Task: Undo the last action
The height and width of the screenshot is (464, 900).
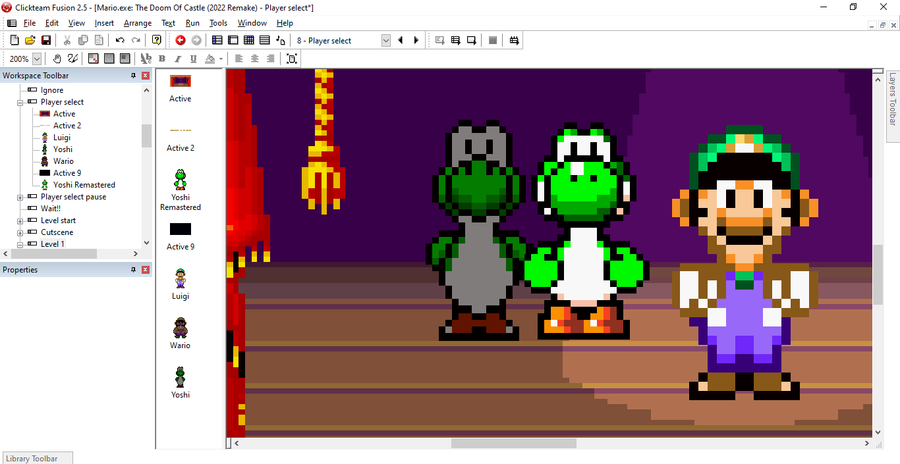Action: click(119, 40)
